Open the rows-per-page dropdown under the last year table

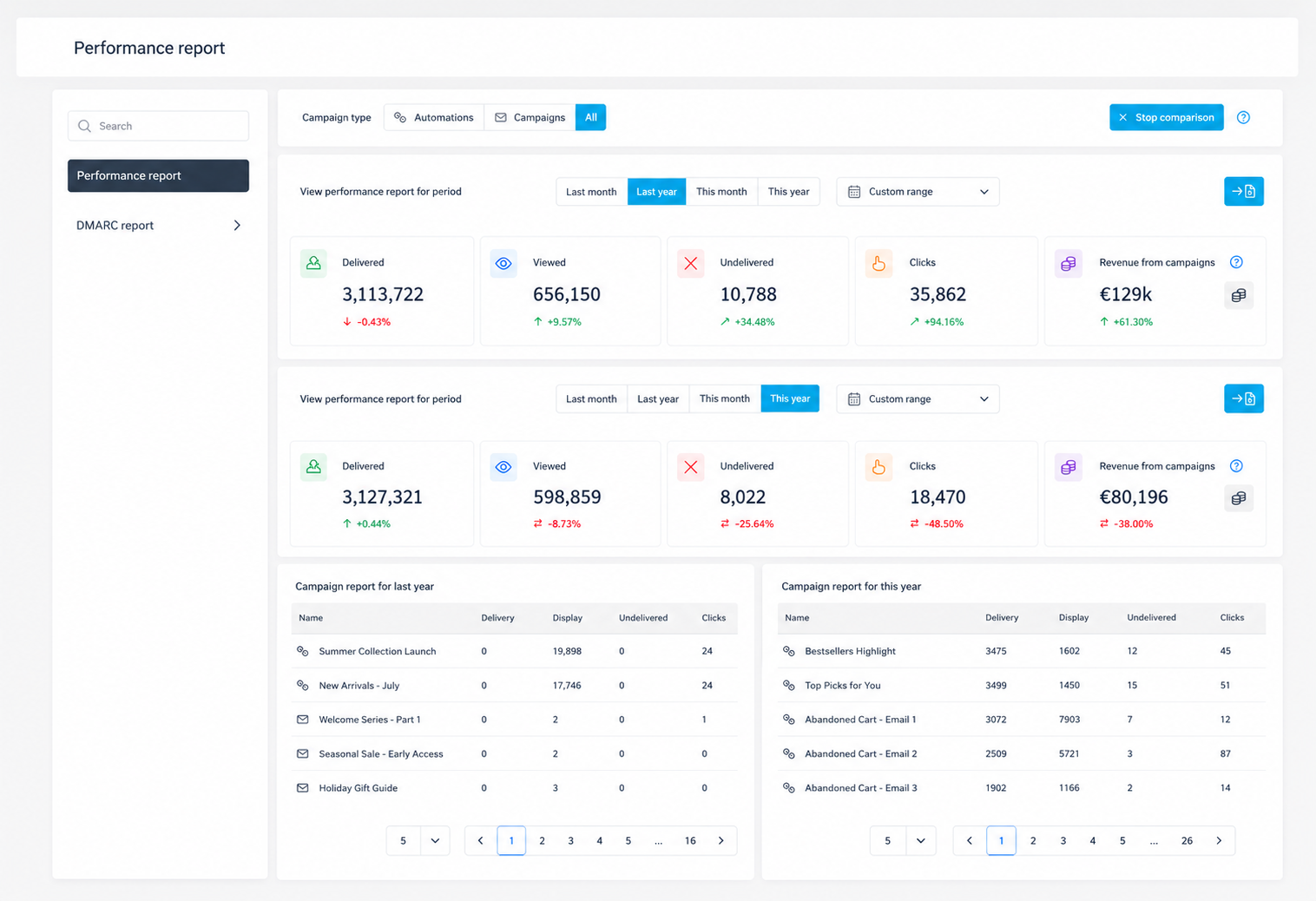418,840
